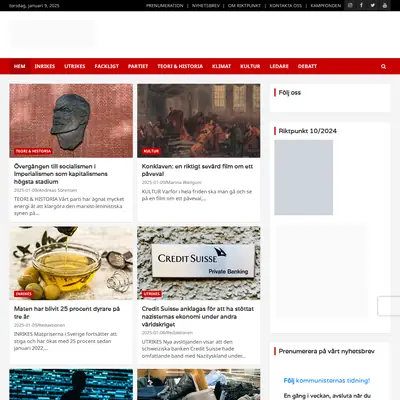Click the site logo in header
The image size is (400, 400).
[52, 34]
